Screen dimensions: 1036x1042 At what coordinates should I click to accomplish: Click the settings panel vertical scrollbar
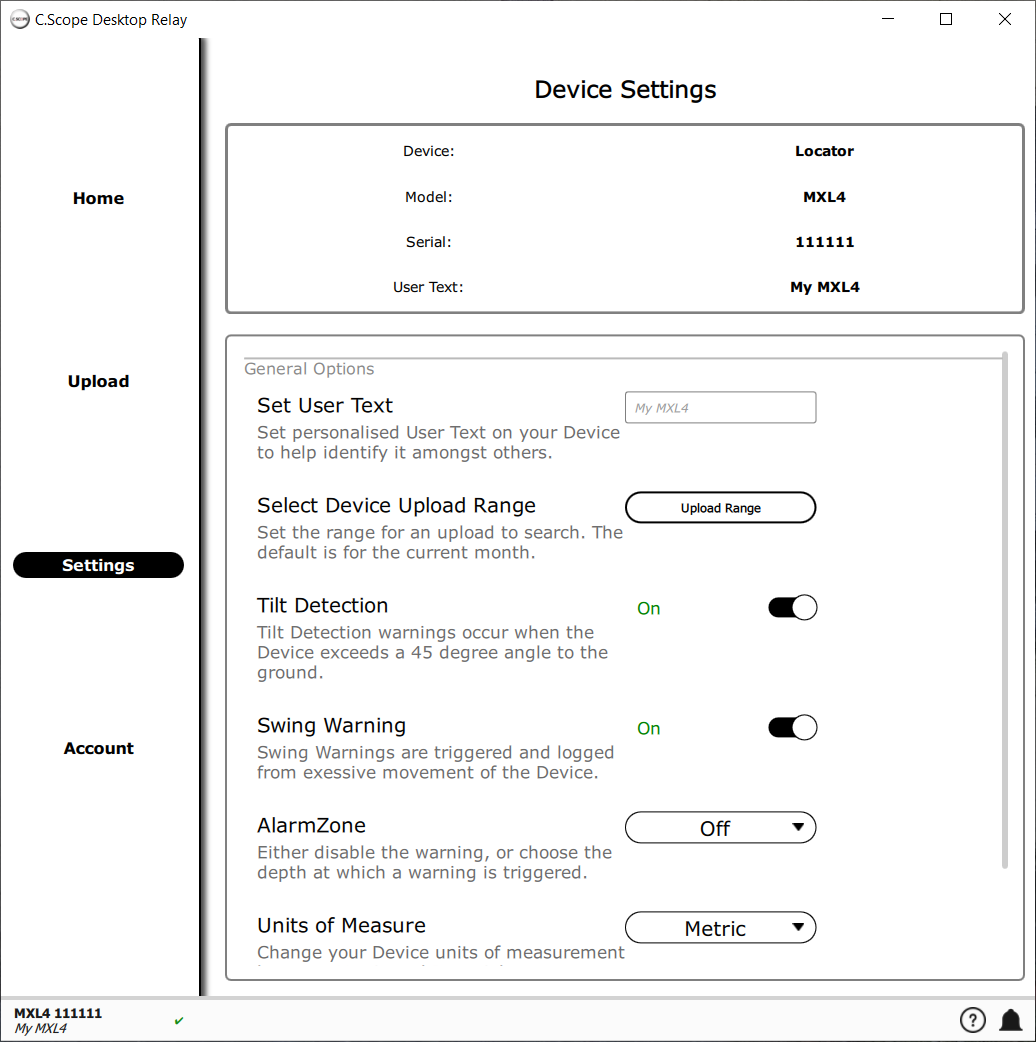click(1004, 610)
